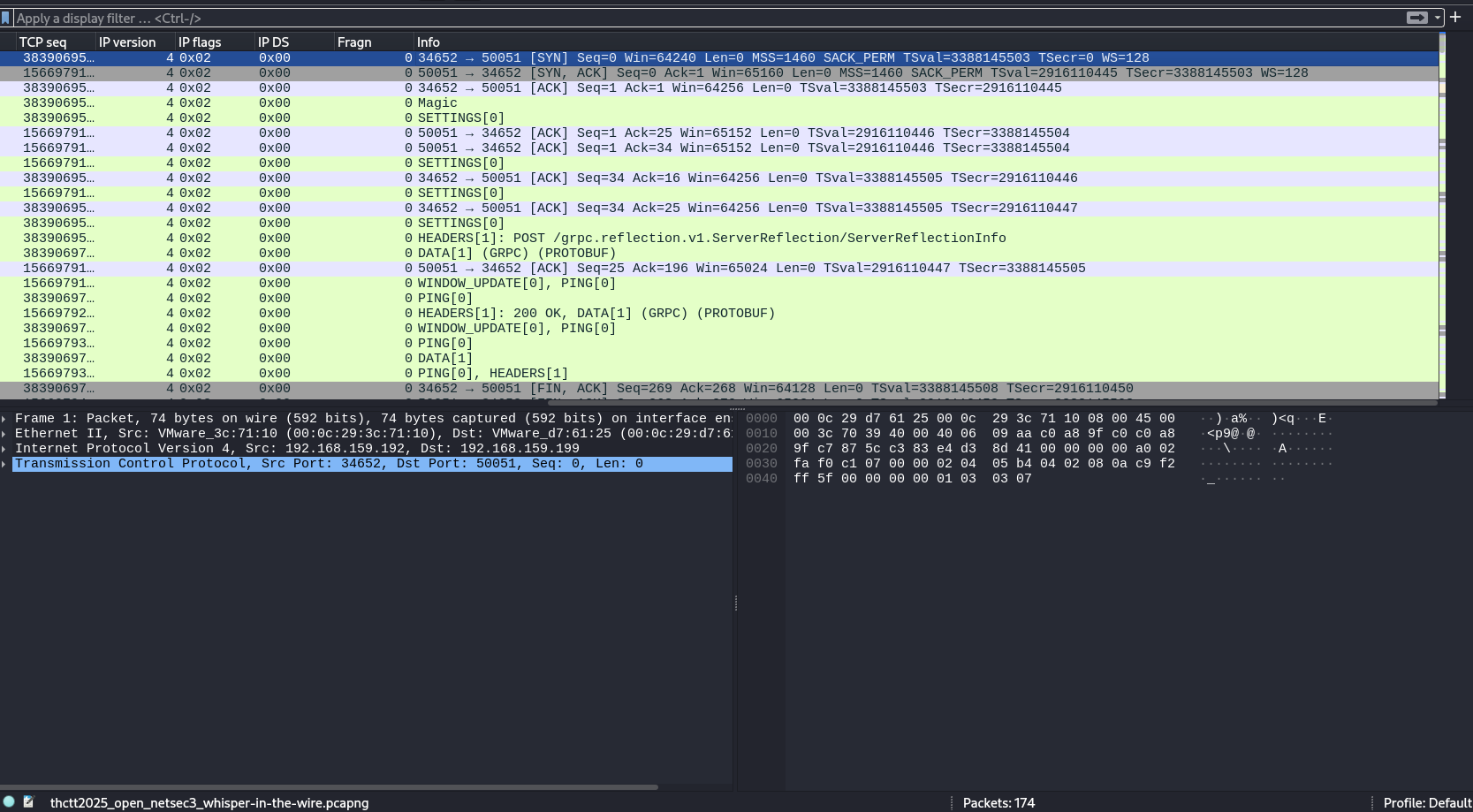Select the HEADERS[1]: POST ServerReflectionInfo packet
The height and width of the screenshot is (812, 1473).
(719, 238)
